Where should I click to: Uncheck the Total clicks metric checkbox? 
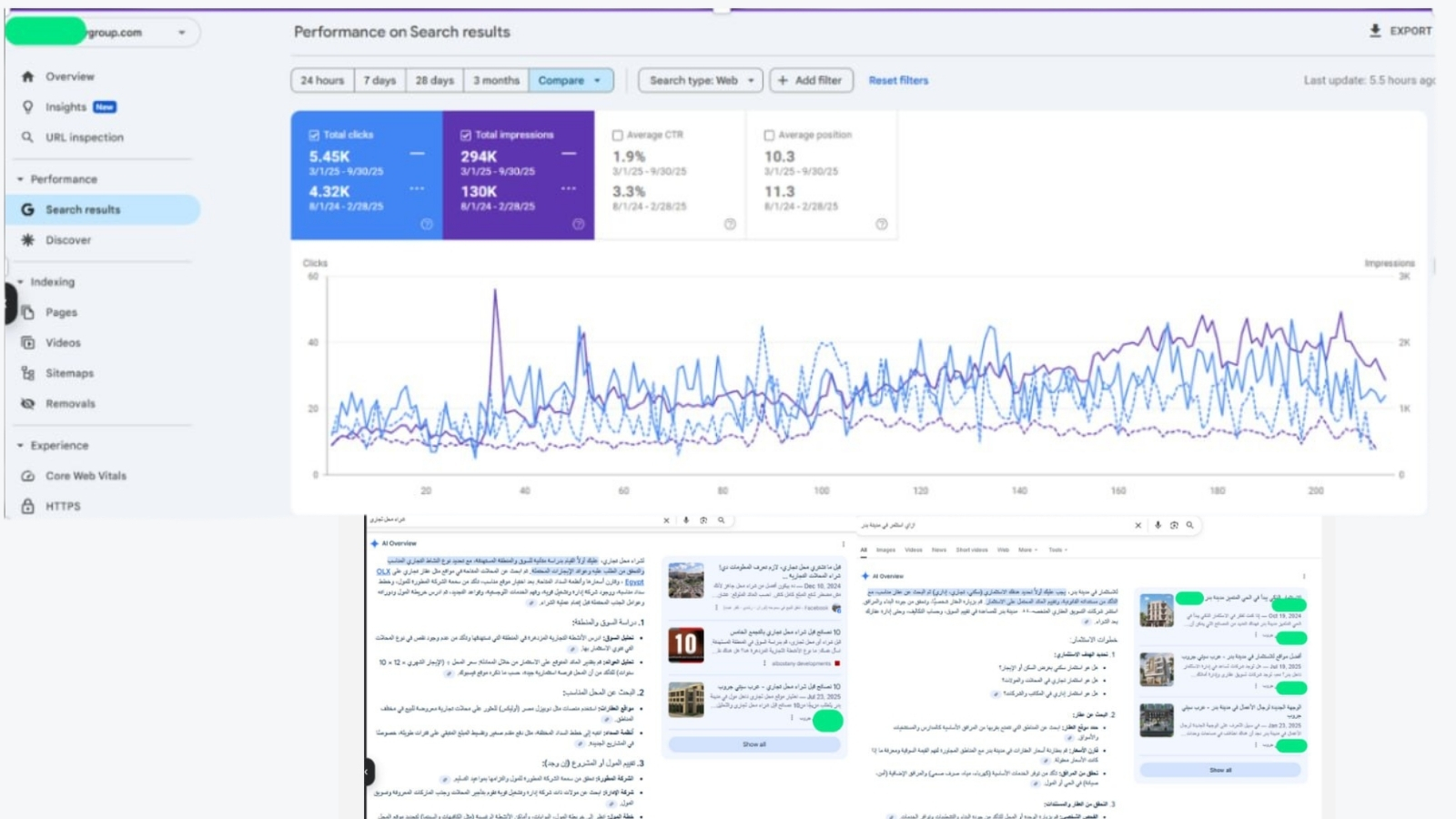tap(314, 135)
